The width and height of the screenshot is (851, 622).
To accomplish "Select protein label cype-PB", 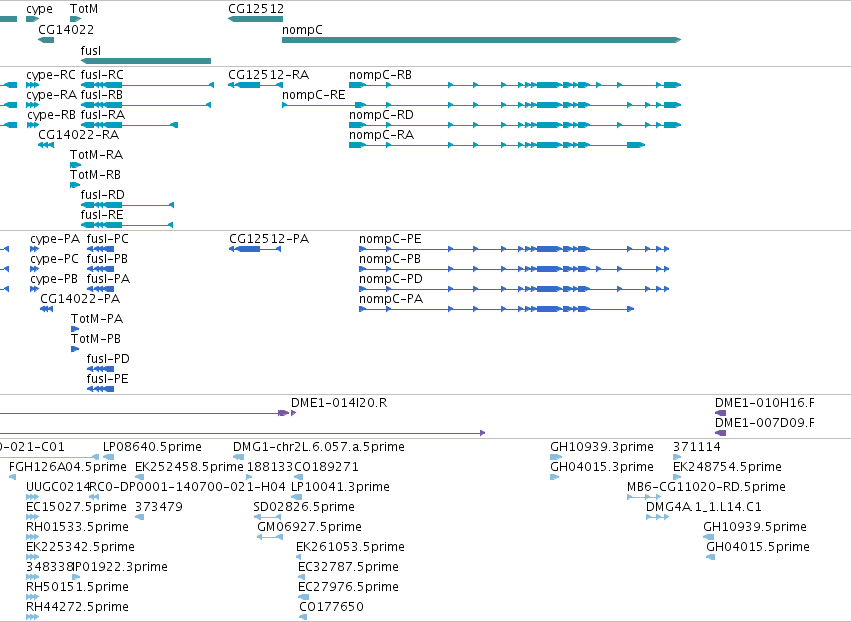I will (54, 280).
